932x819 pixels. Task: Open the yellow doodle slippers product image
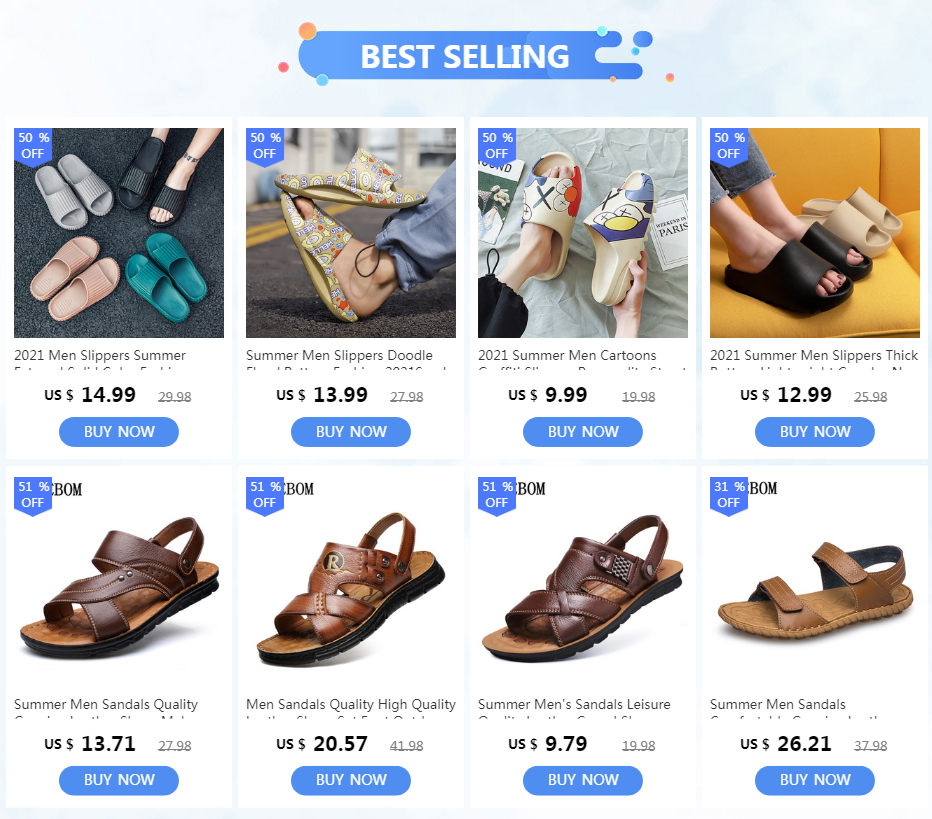(x=351, y=233)
